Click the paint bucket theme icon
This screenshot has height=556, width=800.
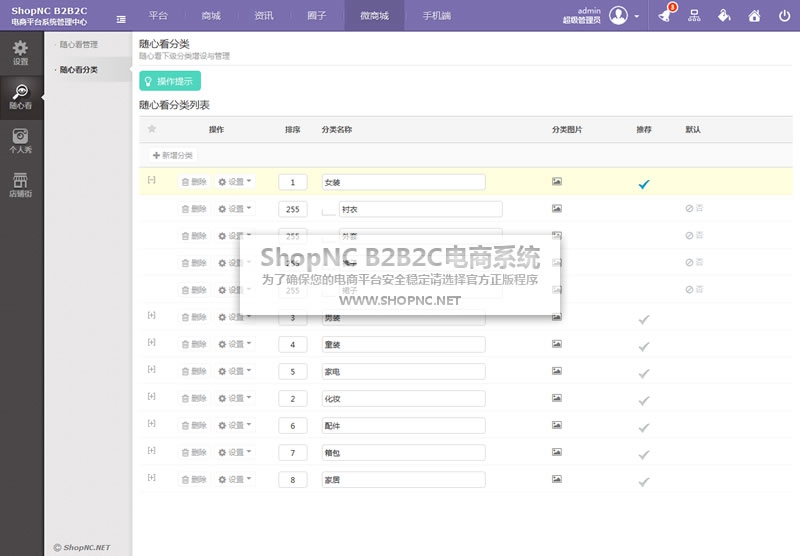pos(724,16)
